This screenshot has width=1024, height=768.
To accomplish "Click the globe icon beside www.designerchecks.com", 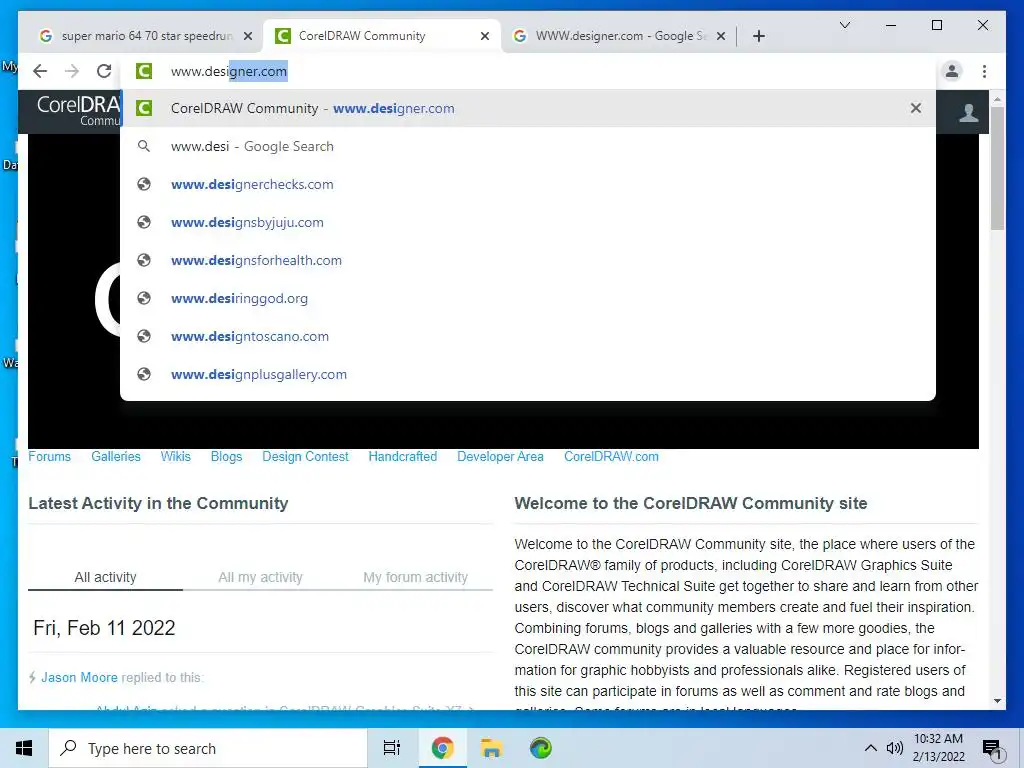I will pyautogui.click(x=144, y=184).
